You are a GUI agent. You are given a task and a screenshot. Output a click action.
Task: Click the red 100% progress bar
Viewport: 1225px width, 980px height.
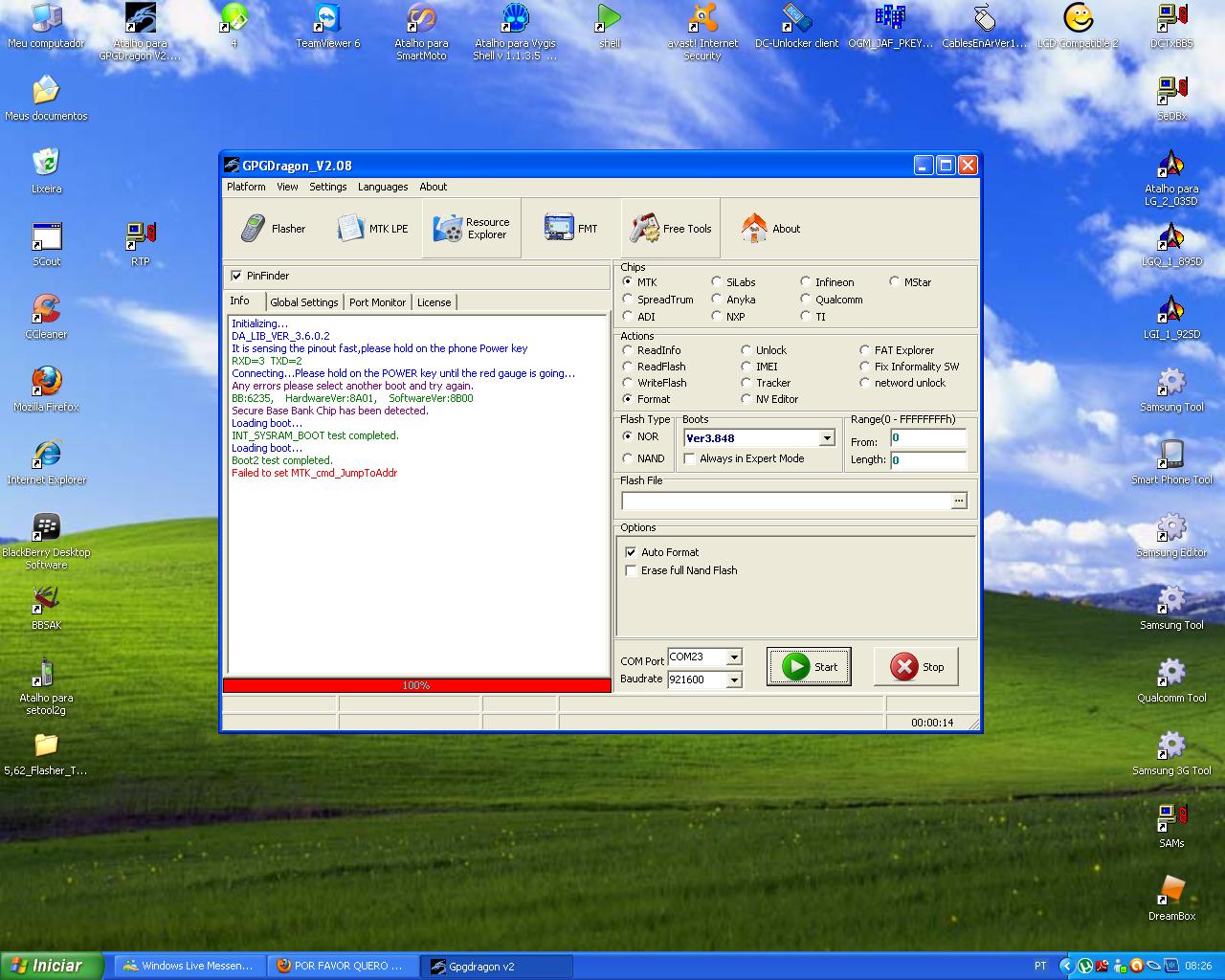[416, 685]
